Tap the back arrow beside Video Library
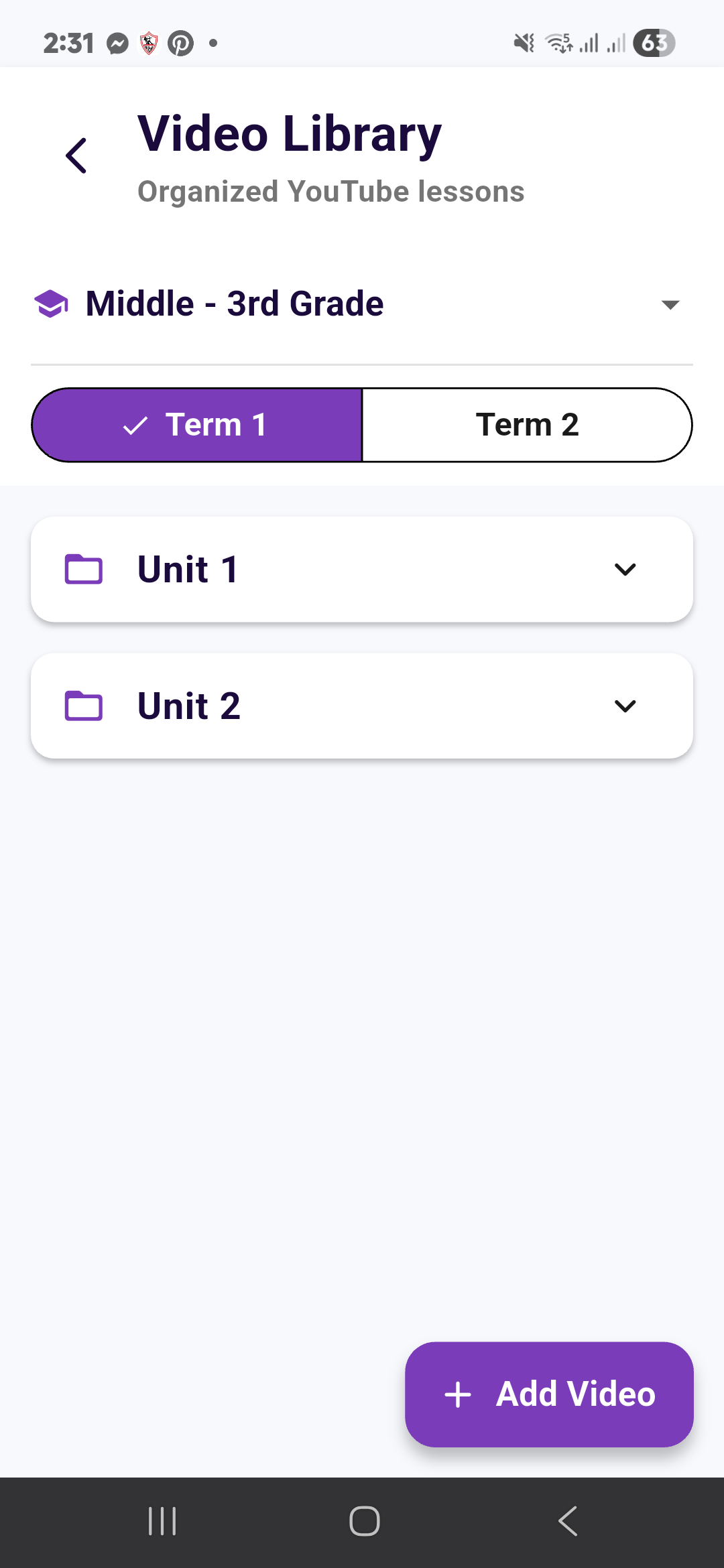Image resolution: width=724 pixels, height=1568 pixels. (76, 155)
